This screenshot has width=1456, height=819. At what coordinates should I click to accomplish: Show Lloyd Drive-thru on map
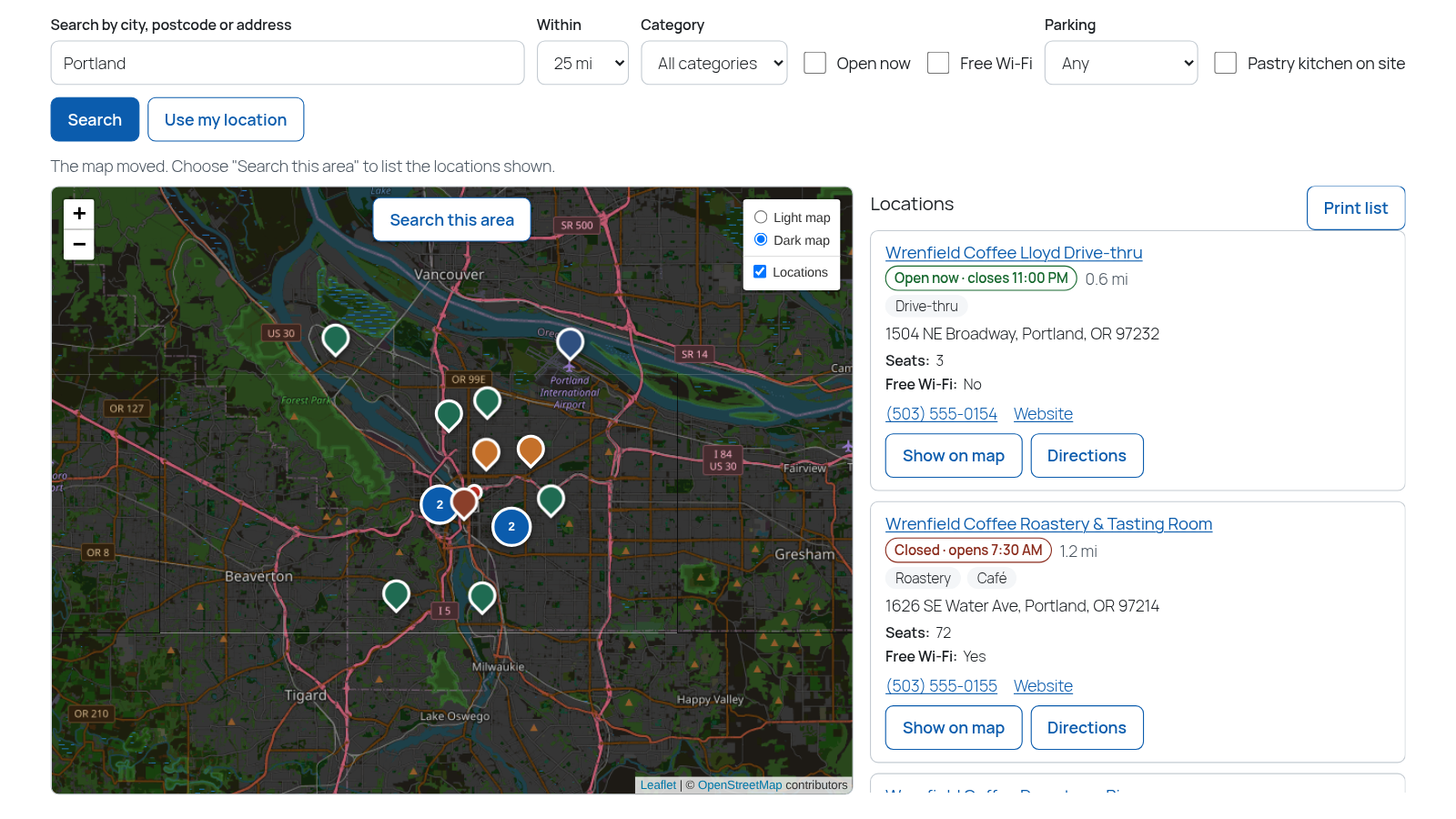(954, 456)
